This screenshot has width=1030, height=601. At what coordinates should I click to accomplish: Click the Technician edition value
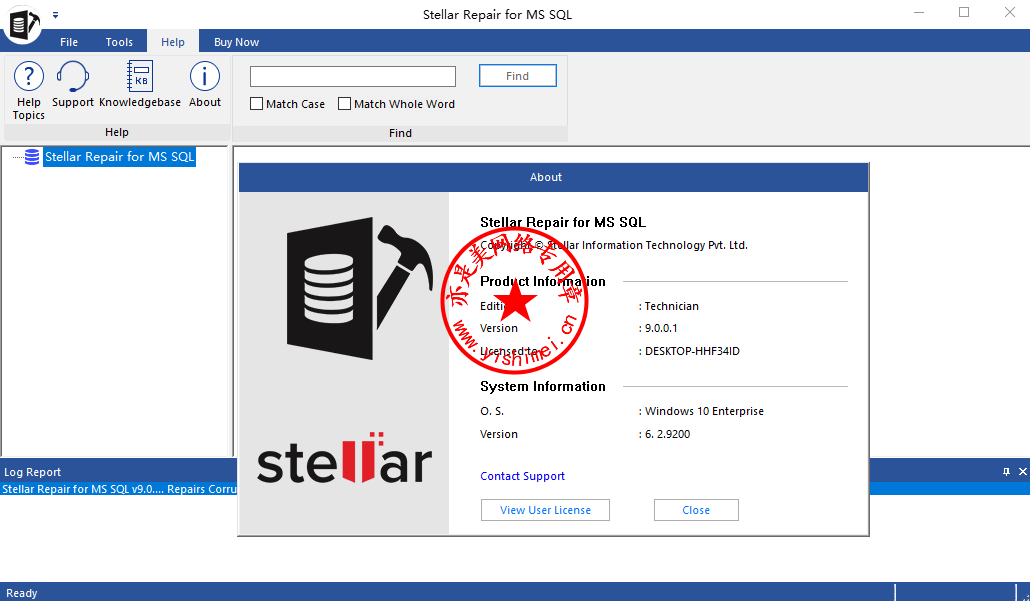click(x=671, y=306)
